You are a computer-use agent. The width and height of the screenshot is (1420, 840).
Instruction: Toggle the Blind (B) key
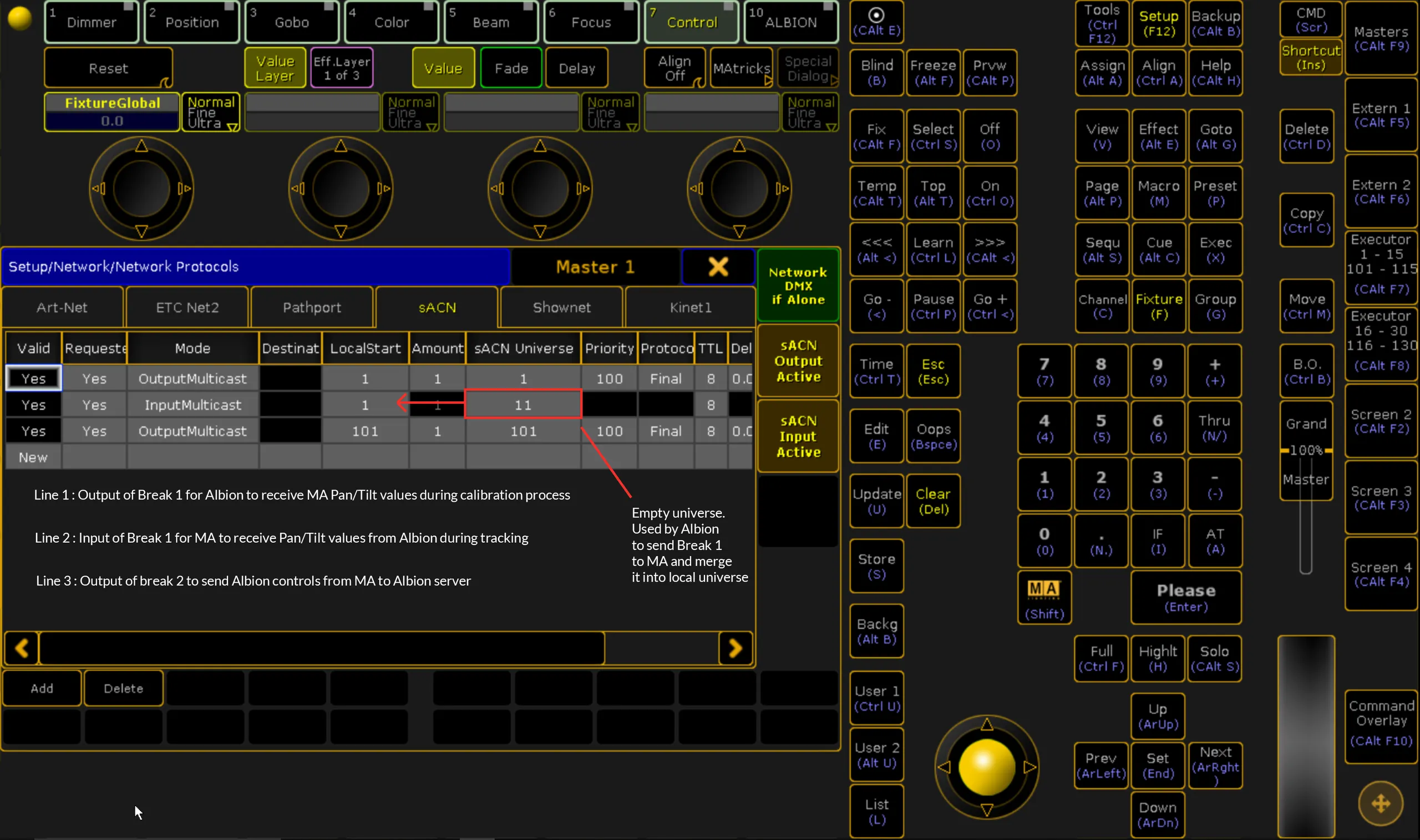876,73
